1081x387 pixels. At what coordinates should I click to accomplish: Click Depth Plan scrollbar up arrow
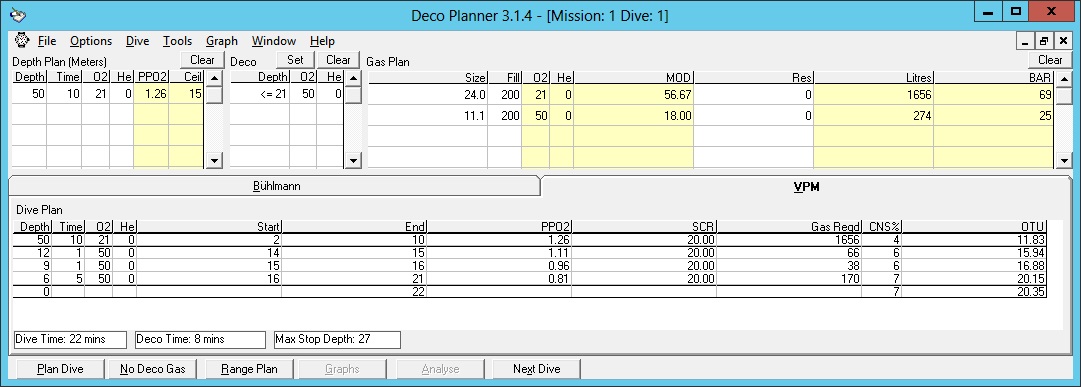[214, 77]
